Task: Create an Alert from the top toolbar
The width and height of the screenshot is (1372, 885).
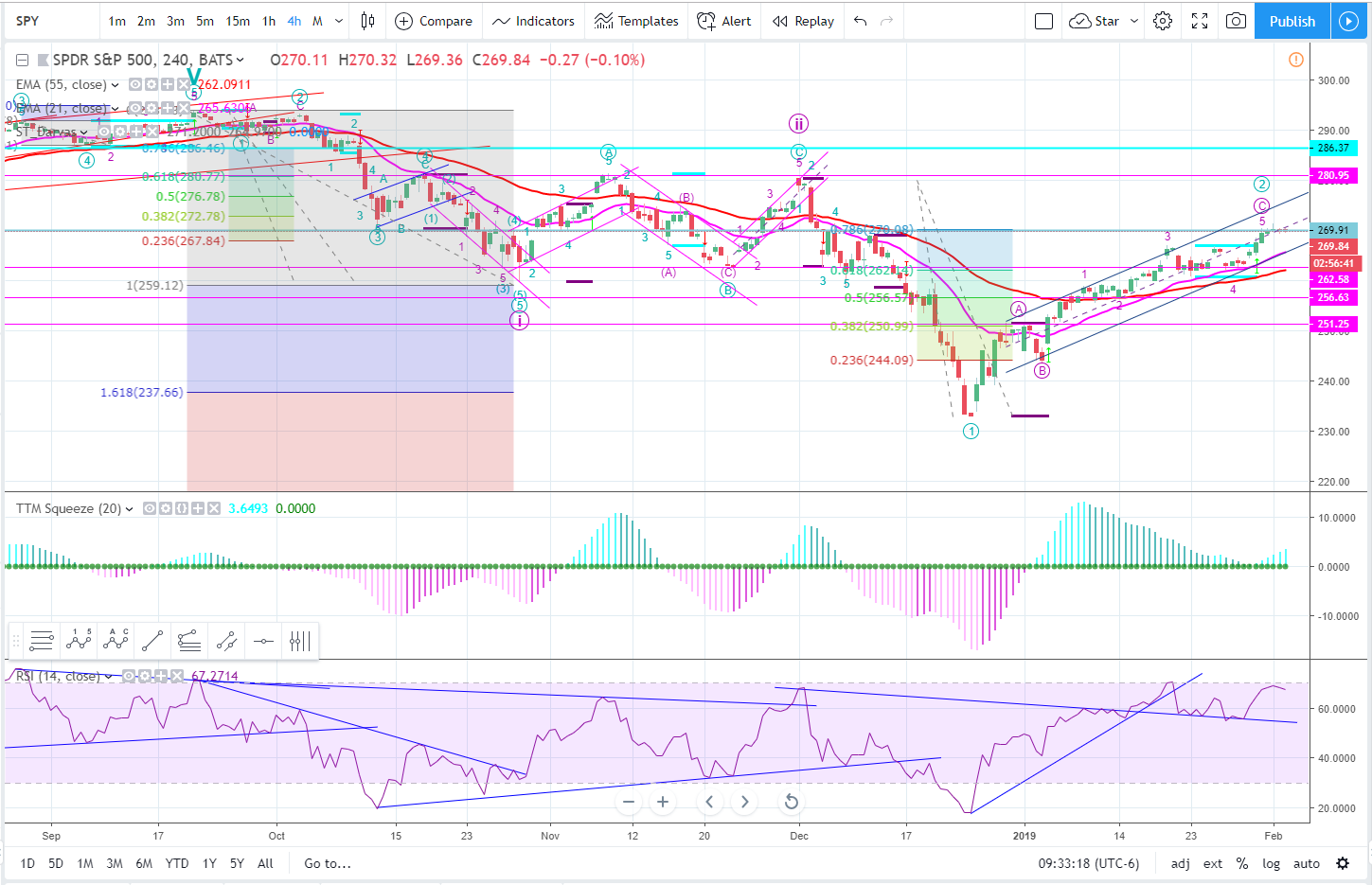Action: (724, 21)
